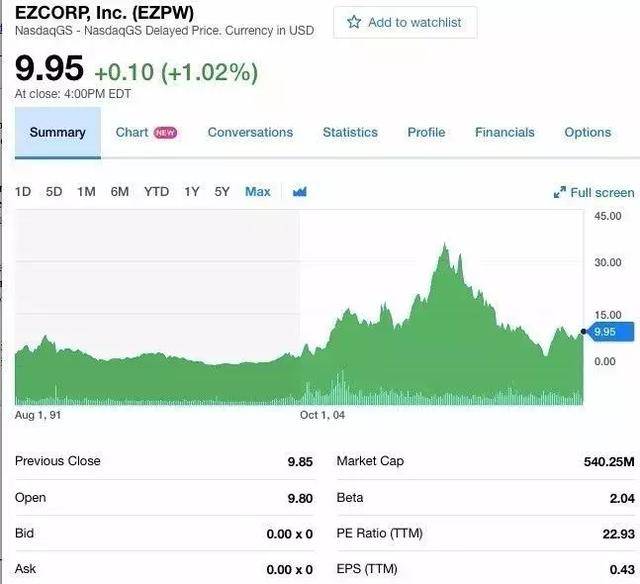Open the Summary tab
This screenshot has width=640, height=584.
(58, 133)
